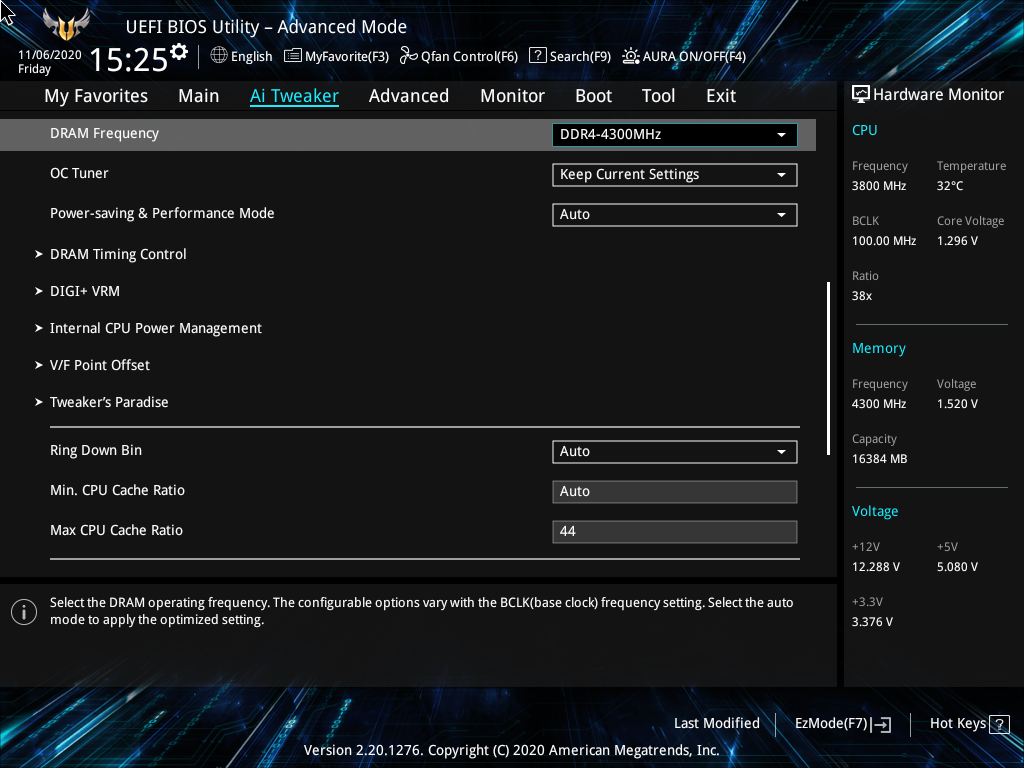Viewport: 1024px width, 768px height.
Task: Click the Search(F9) question mark icon
Action: [537, 56]
